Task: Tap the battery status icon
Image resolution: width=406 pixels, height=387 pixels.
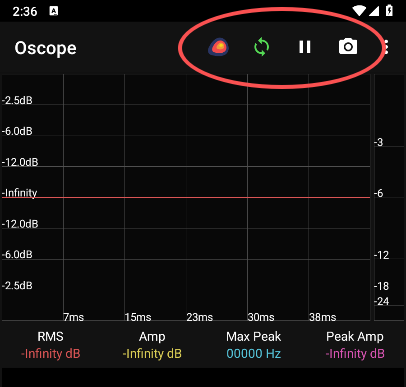Action: point(389,11)
